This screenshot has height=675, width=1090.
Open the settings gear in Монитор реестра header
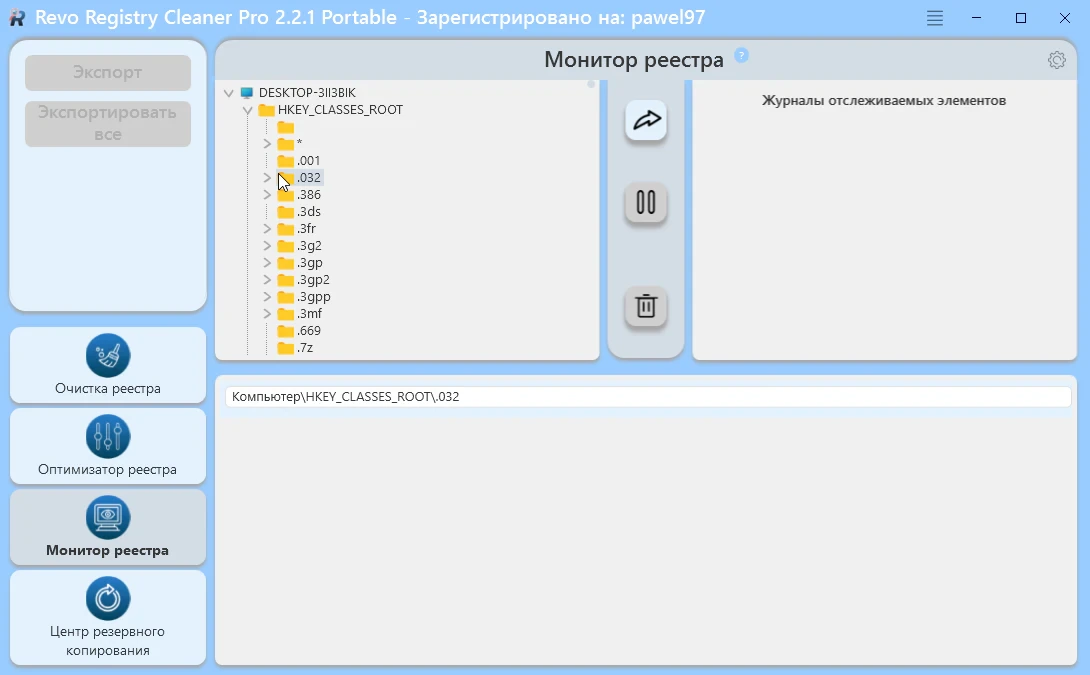1057,60
